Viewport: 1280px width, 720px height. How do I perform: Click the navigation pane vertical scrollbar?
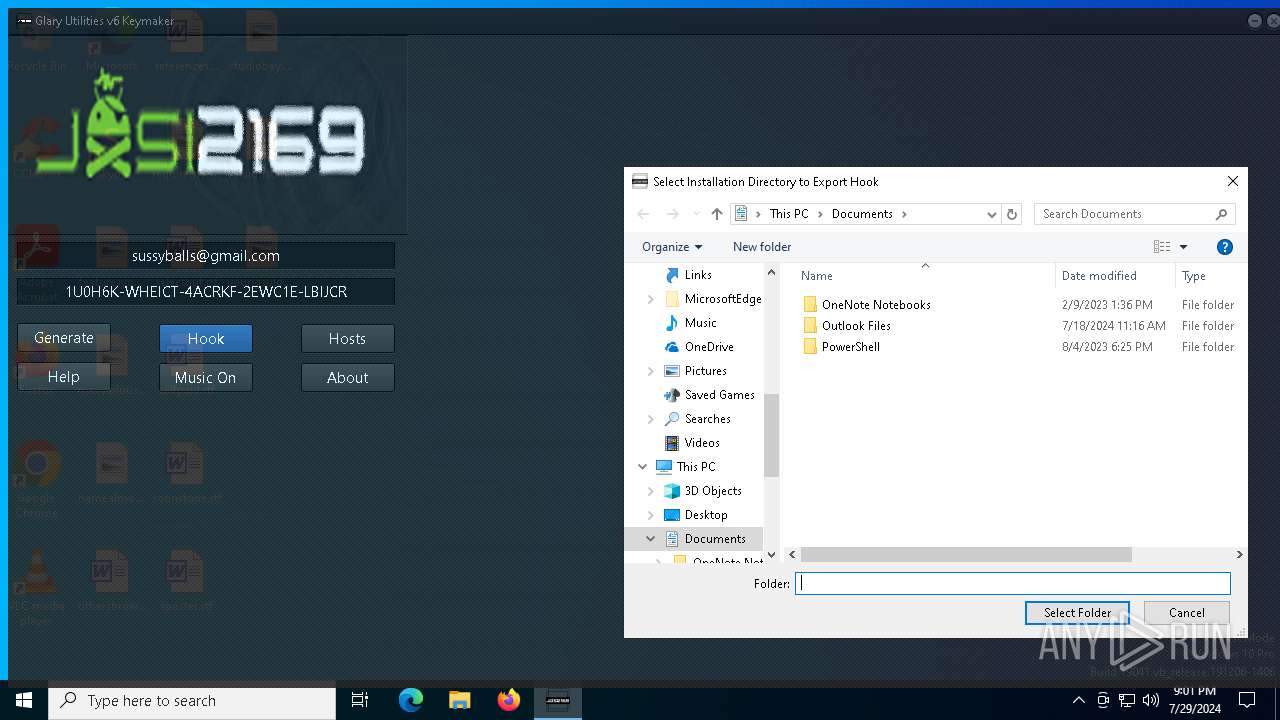tap(771, 434)
